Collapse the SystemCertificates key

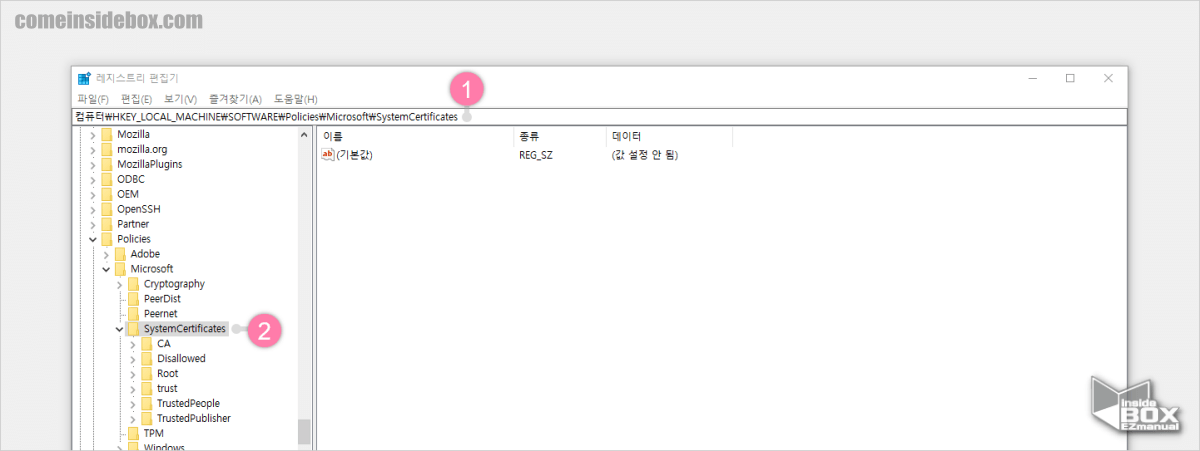(119, 329)
